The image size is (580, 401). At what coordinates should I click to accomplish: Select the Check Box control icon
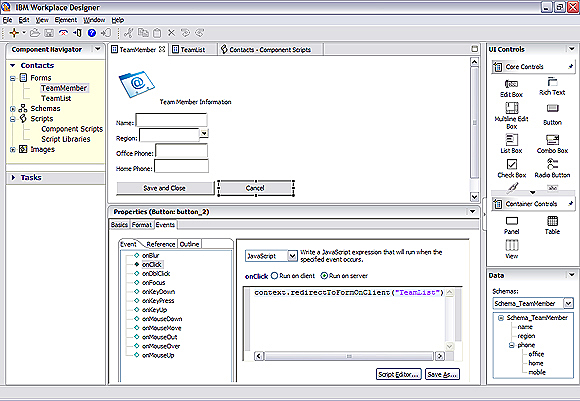click(512, 164)
